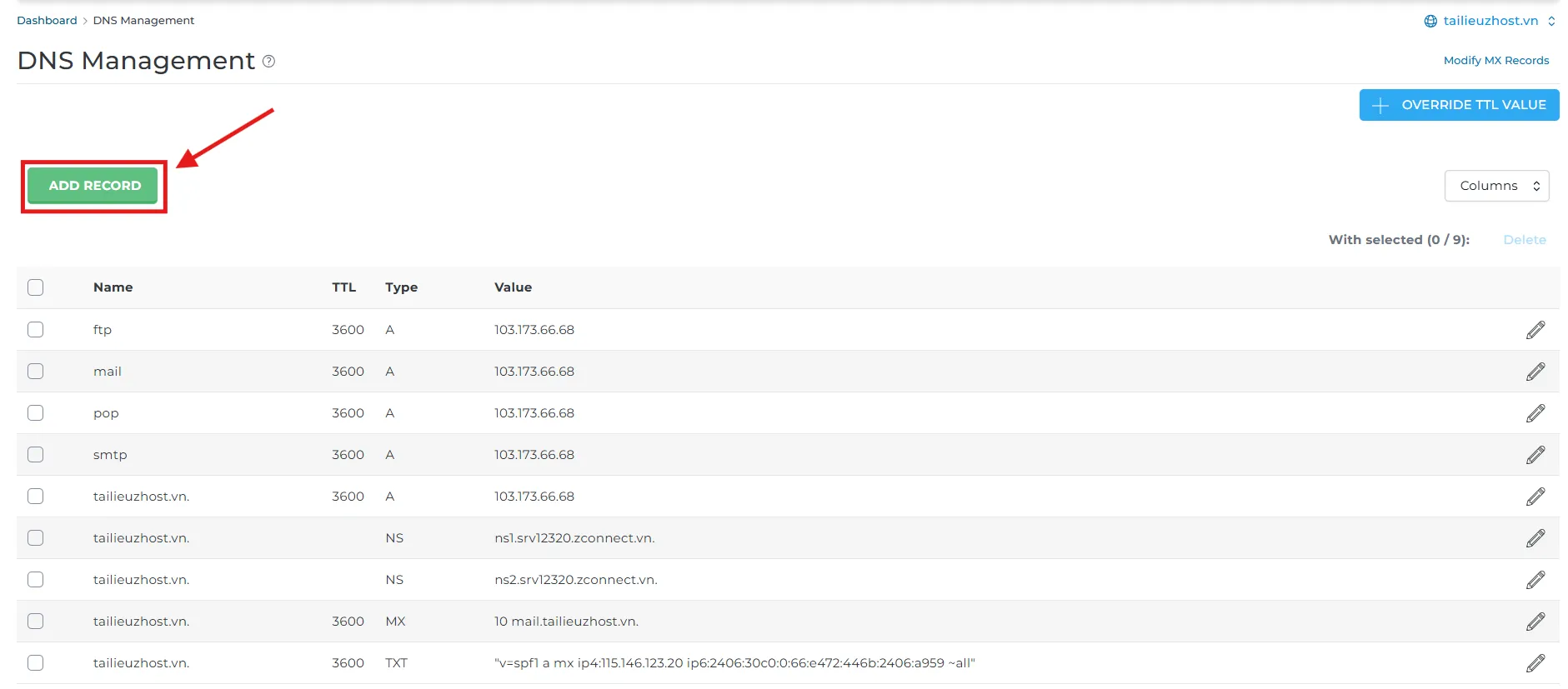Tick the MX record checkbox
Image resolution: width=1568 pixels, height=689 pixels.
tap(35, 622)
